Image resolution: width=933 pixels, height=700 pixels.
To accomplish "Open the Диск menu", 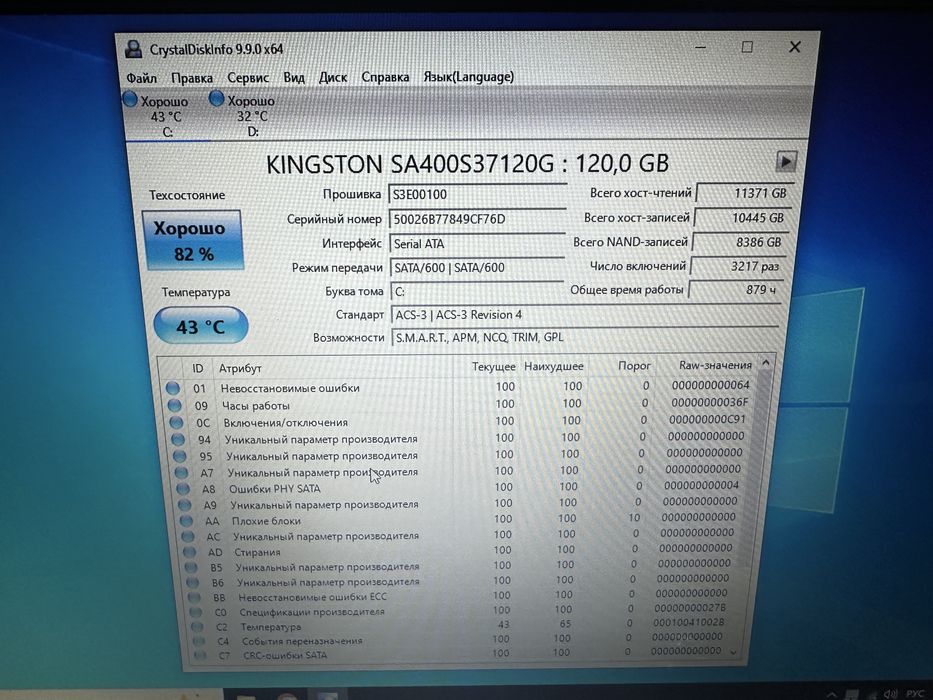I will pyautogui.click(x=333, y=77).
